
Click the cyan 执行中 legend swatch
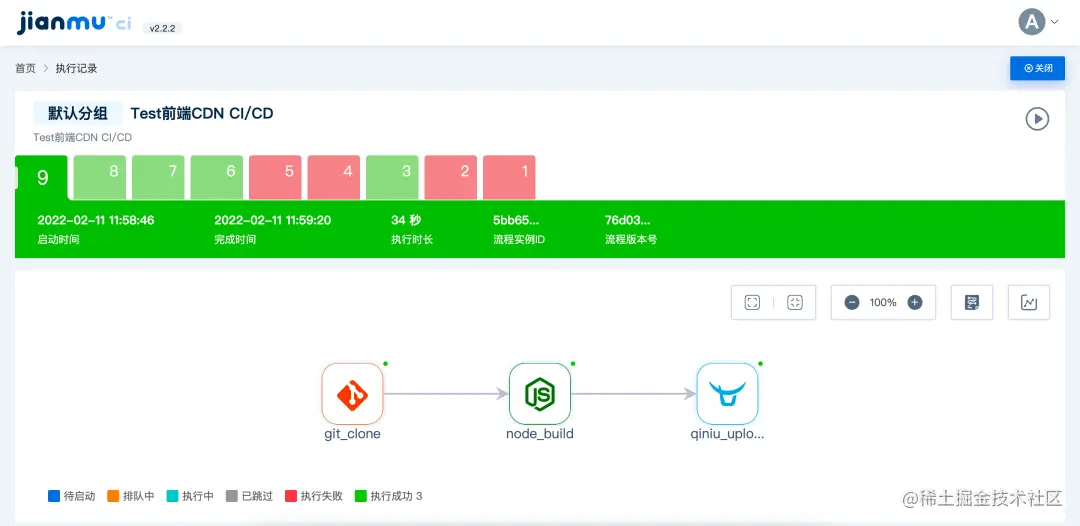tap(173, 496)
